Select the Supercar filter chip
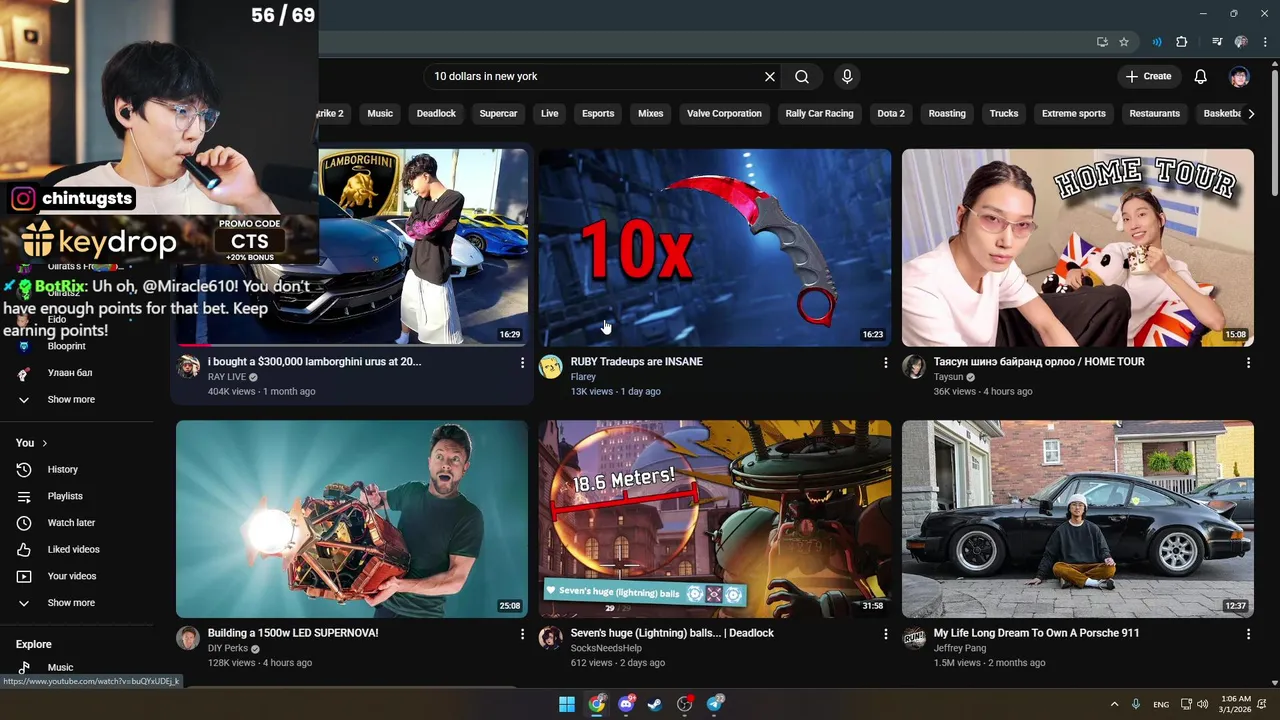 (x=498, y=114)
